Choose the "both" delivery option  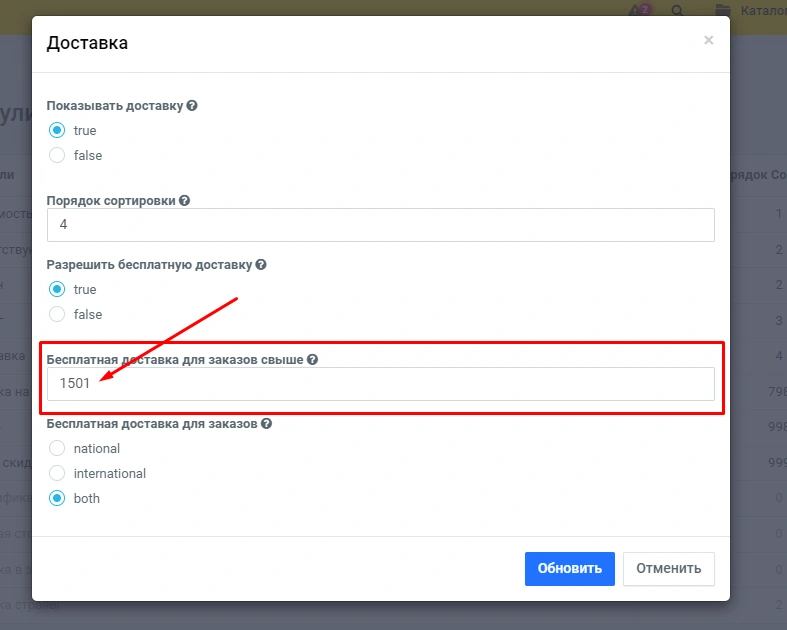[x=57, y=498]
